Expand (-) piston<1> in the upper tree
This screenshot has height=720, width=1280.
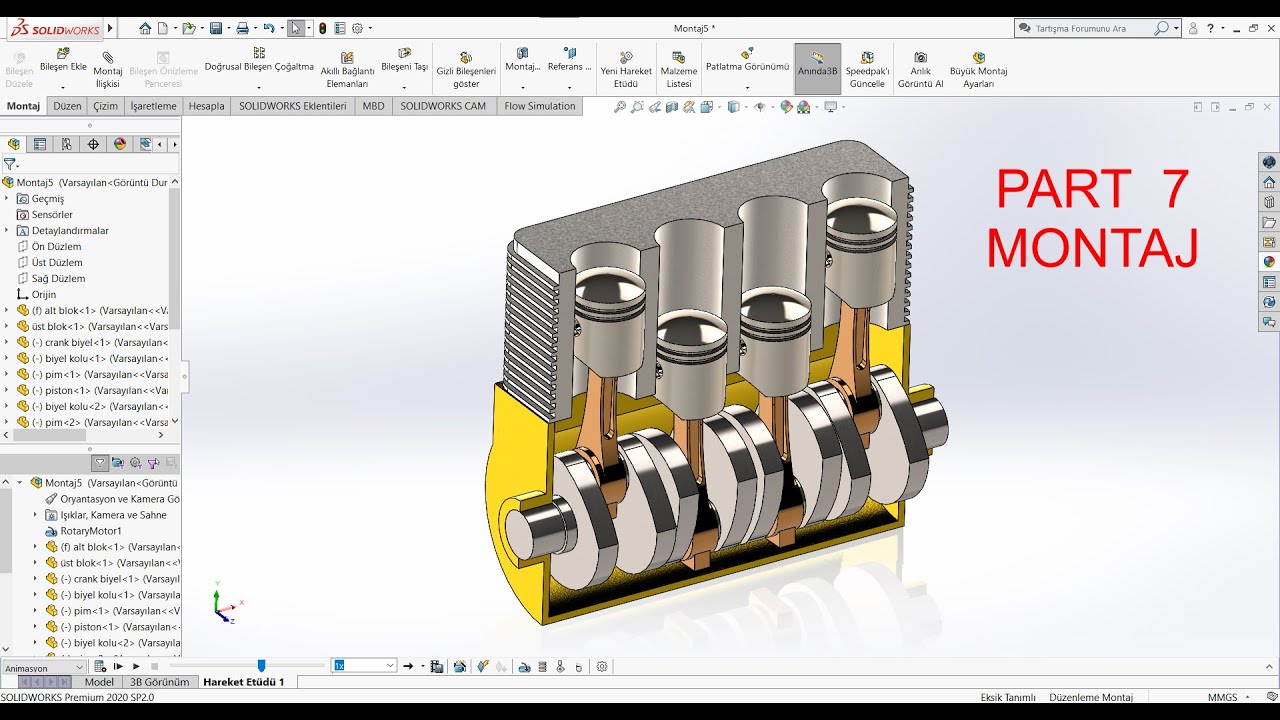pyautogui.click(x=7, y=391)
